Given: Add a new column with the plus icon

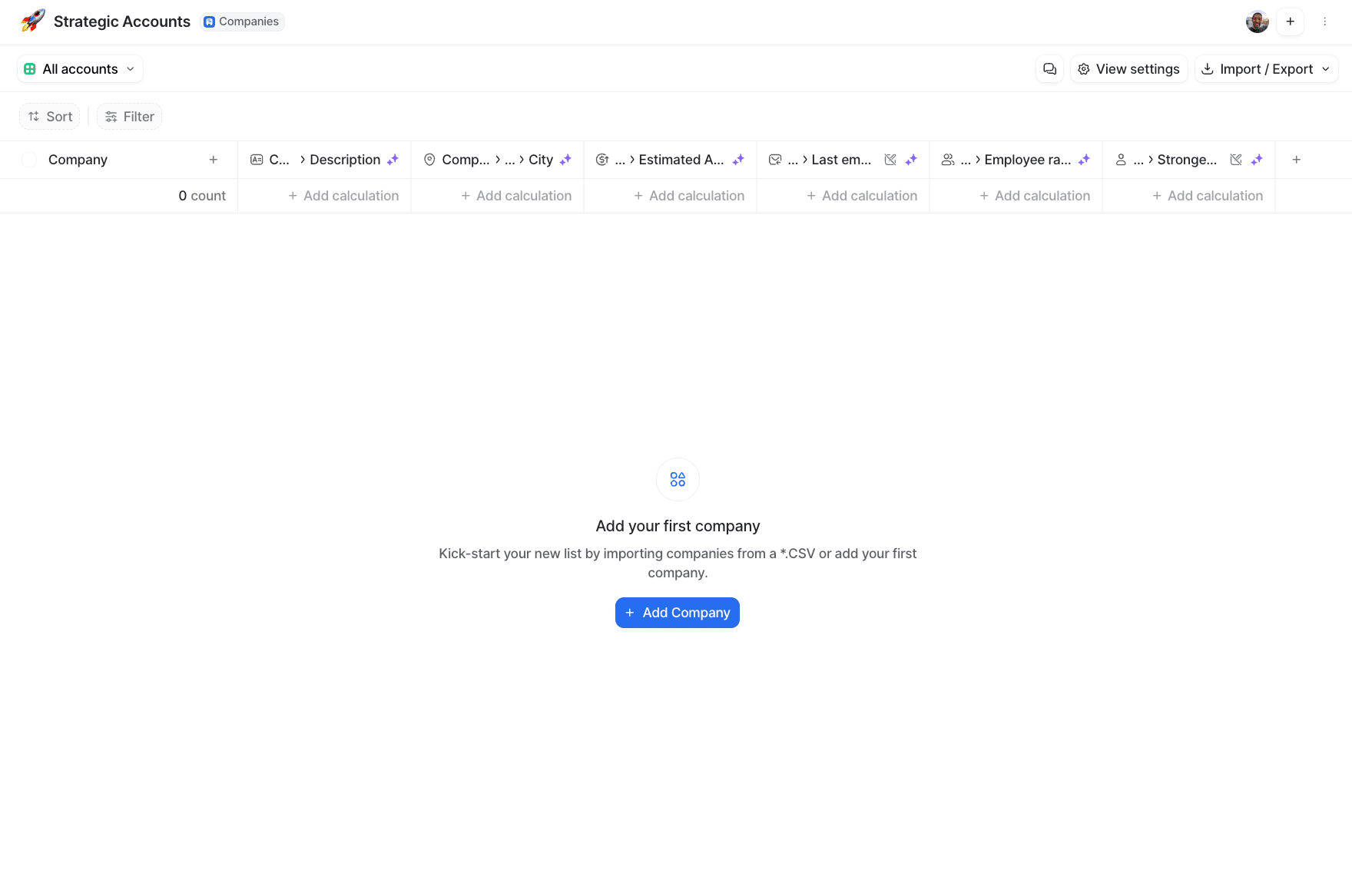Looking at the screenshot, I should [1296, 160].
